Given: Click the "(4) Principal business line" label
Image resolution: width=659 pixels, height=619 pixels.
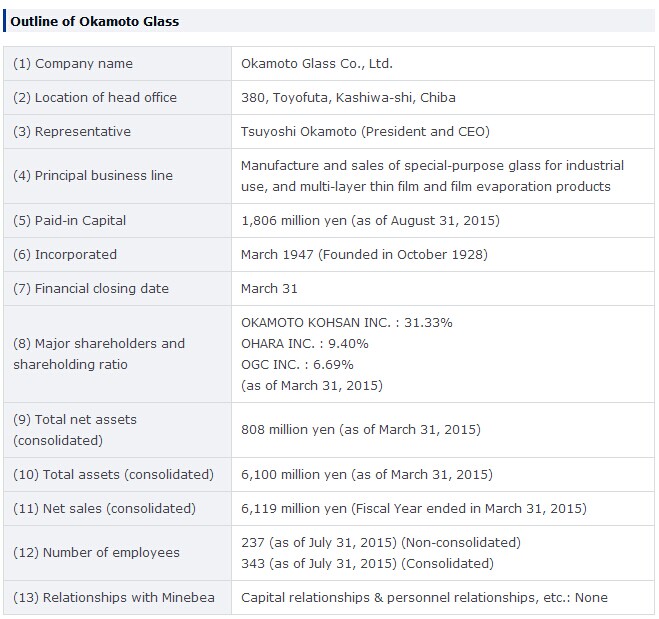Looking at the screenshot, I should [x=93, y=176].
